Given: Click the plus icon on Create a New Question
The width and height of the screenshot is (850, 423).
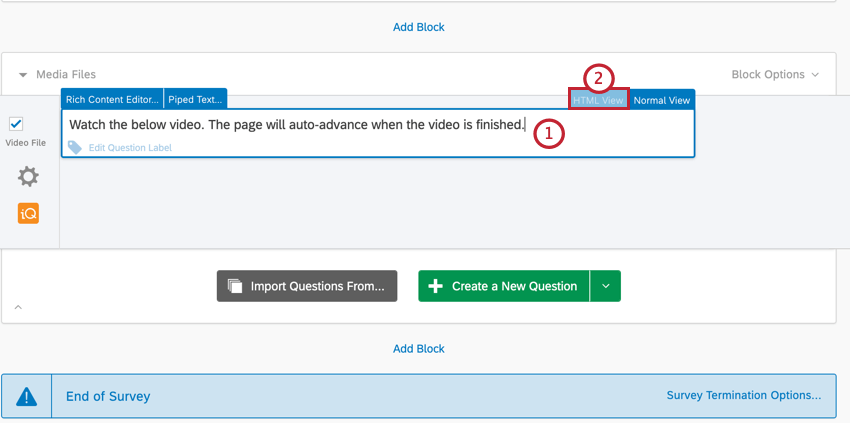Looking at the screenshot, I should 436,286.
